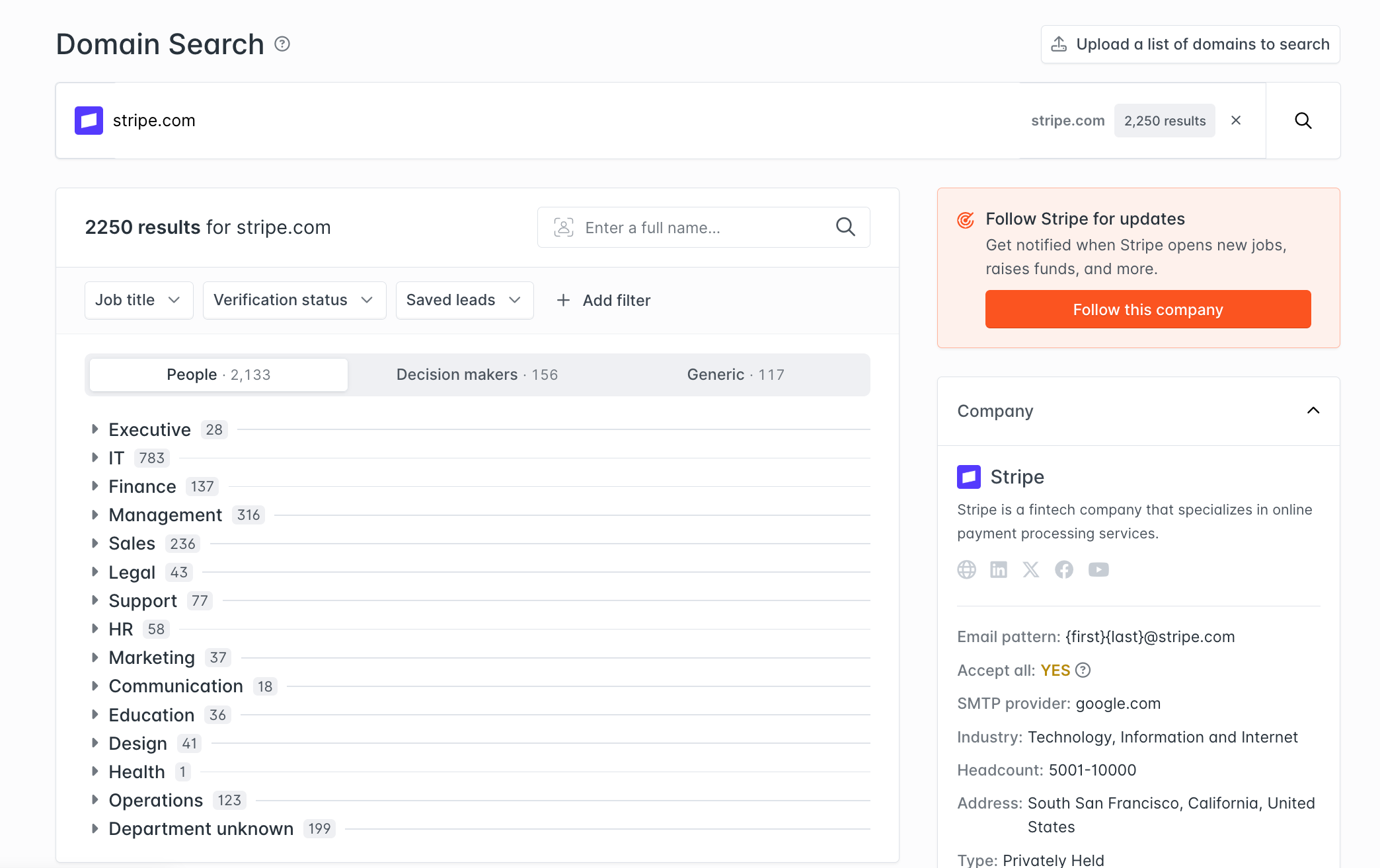Image resolution: width=1380 pixels, height=868 pixels.
Task: Click the upload icon in the top button
Action: pyautogui.click(x=1059, y=44)
